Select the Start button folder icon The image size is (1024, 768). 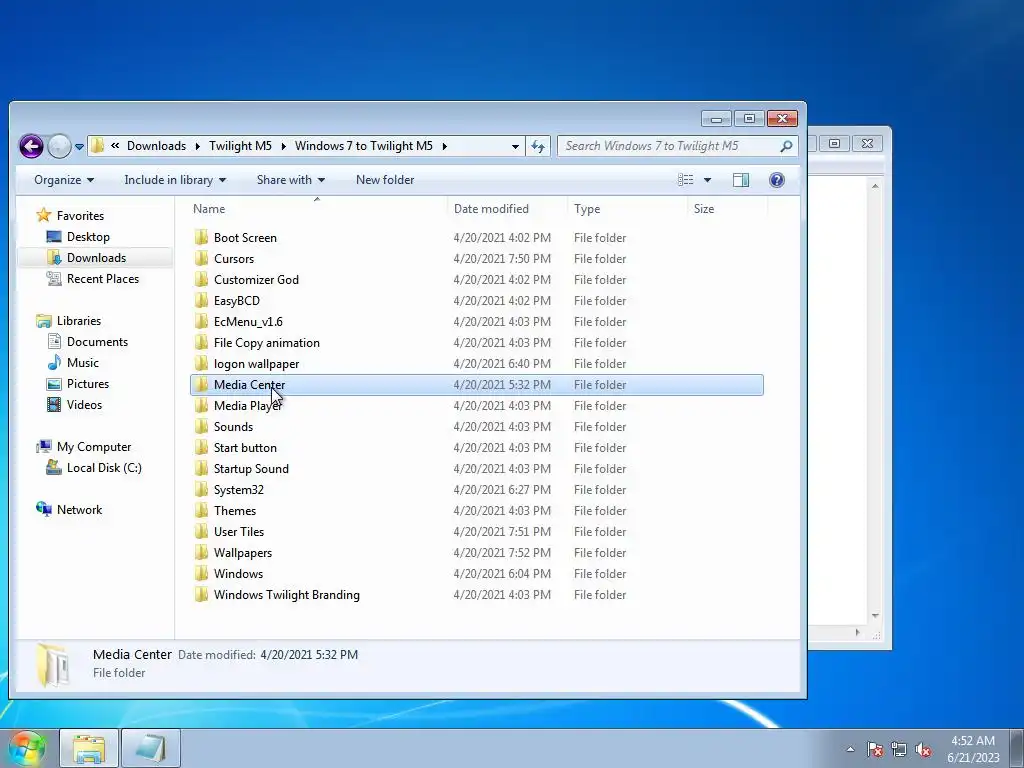(201, 447)
